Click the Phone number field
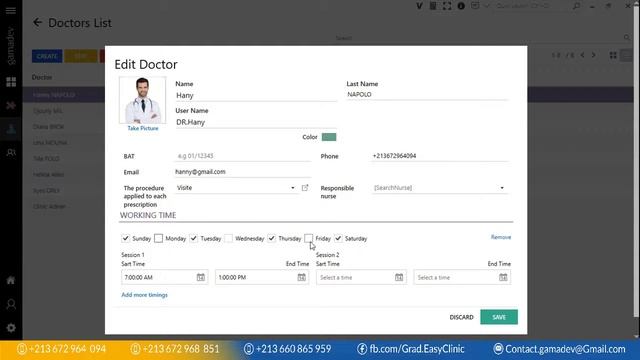 (x=440, y=156)
